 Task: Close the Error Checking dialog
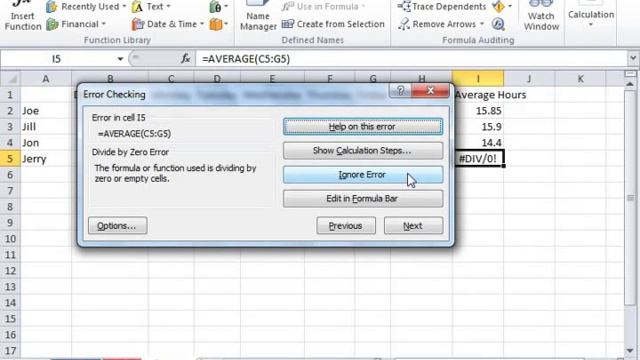coord(430,91)
